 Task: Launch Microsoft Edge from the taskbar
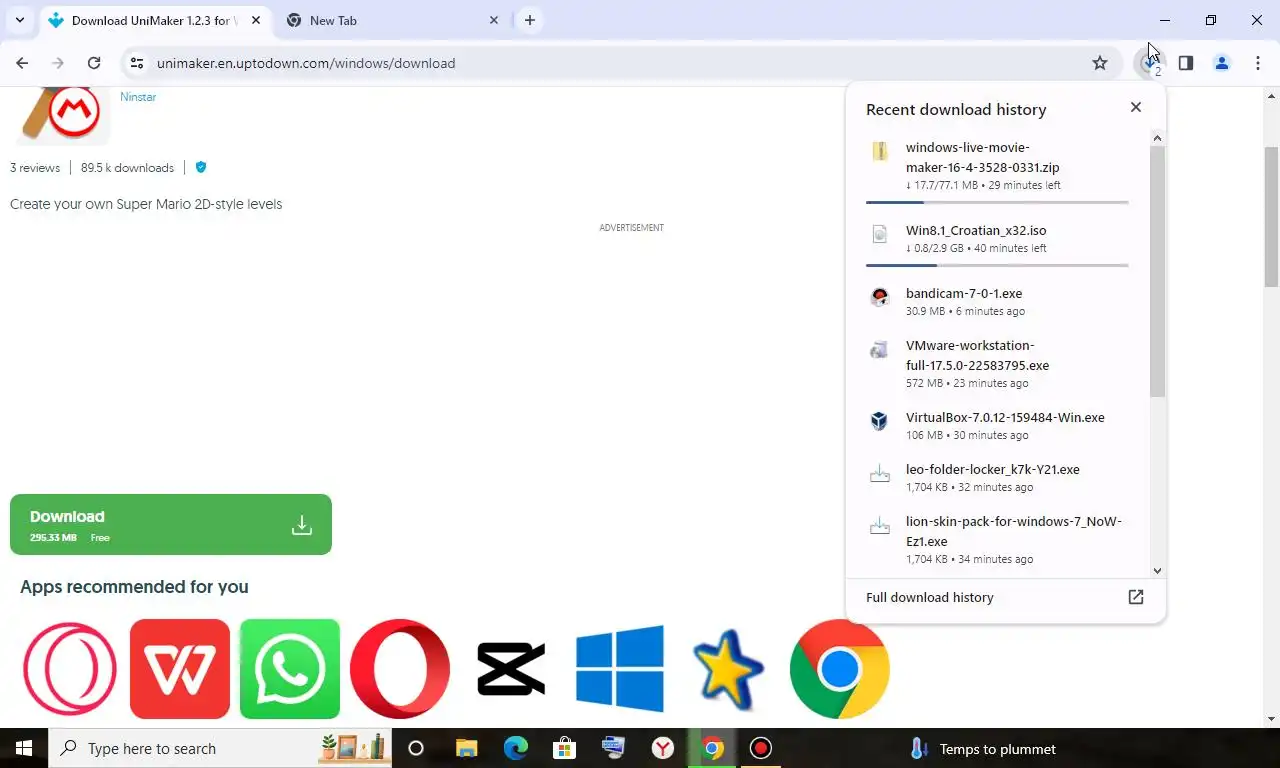(x=515, y=748)
